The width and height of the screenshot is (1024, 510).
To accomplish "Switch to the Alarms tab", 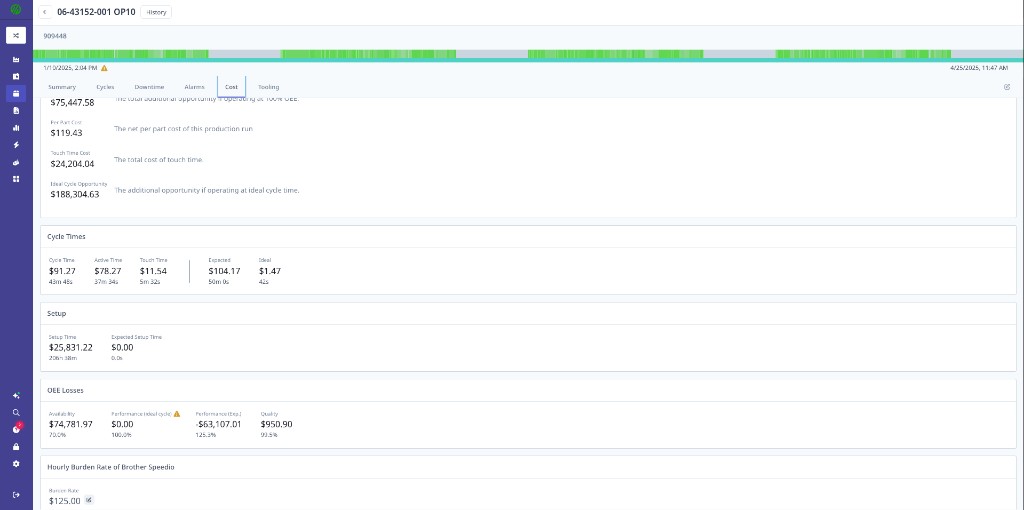I will [x=195, y=87].
